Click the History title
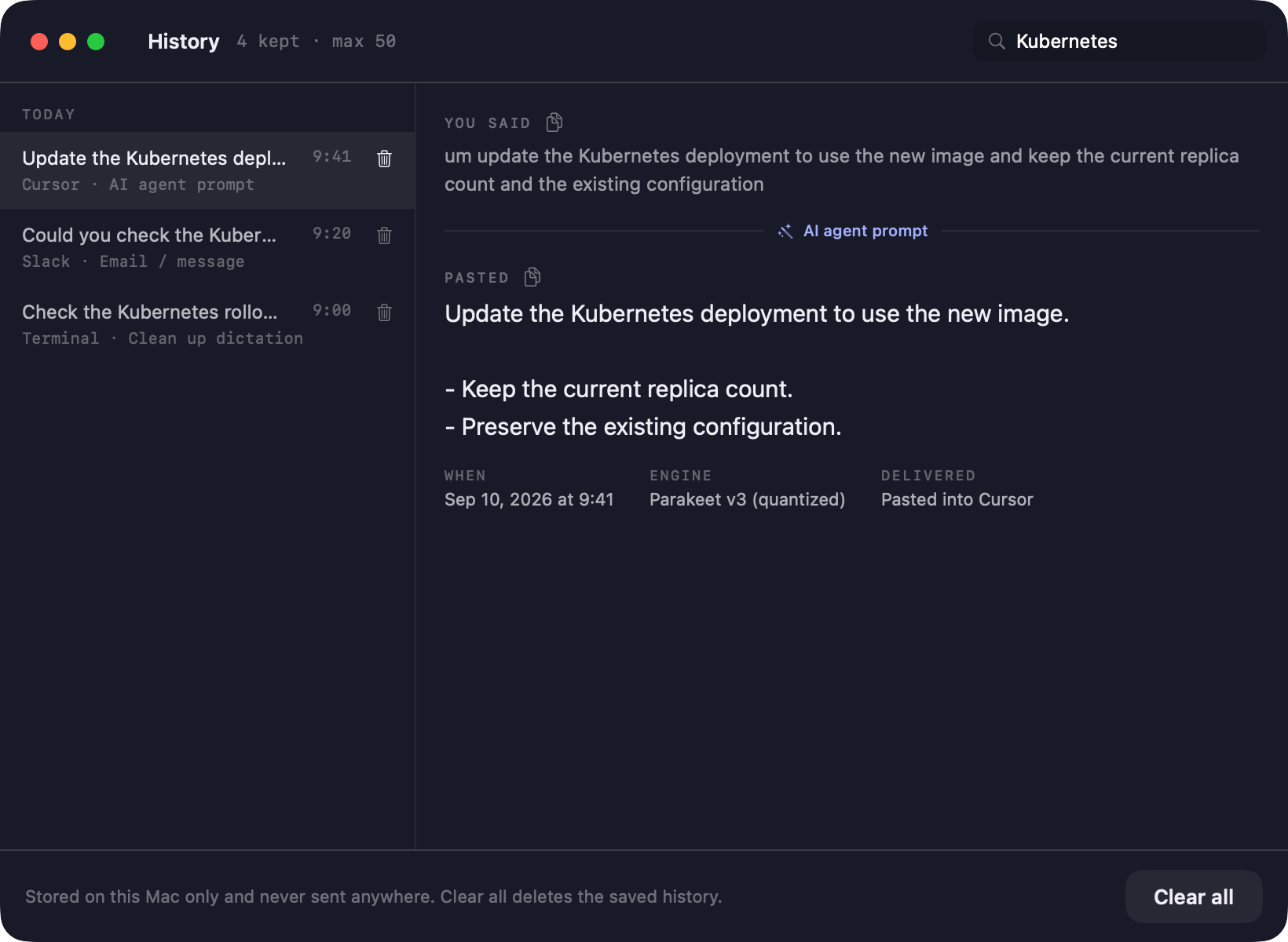Image resolution: width=1288 pixels, height=942 pixels. coord(184,41)
